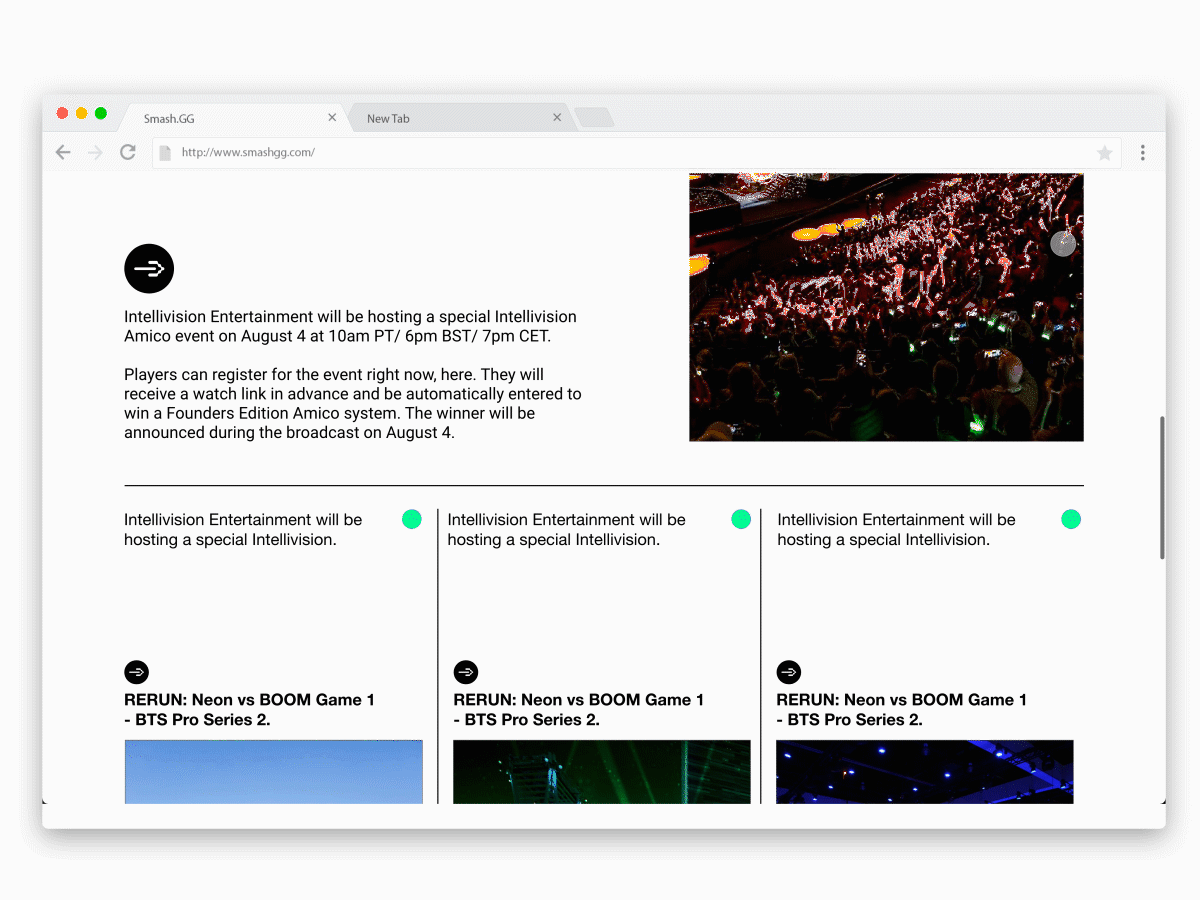
Task: Click the green maximize window button
Action: (101, 113)
